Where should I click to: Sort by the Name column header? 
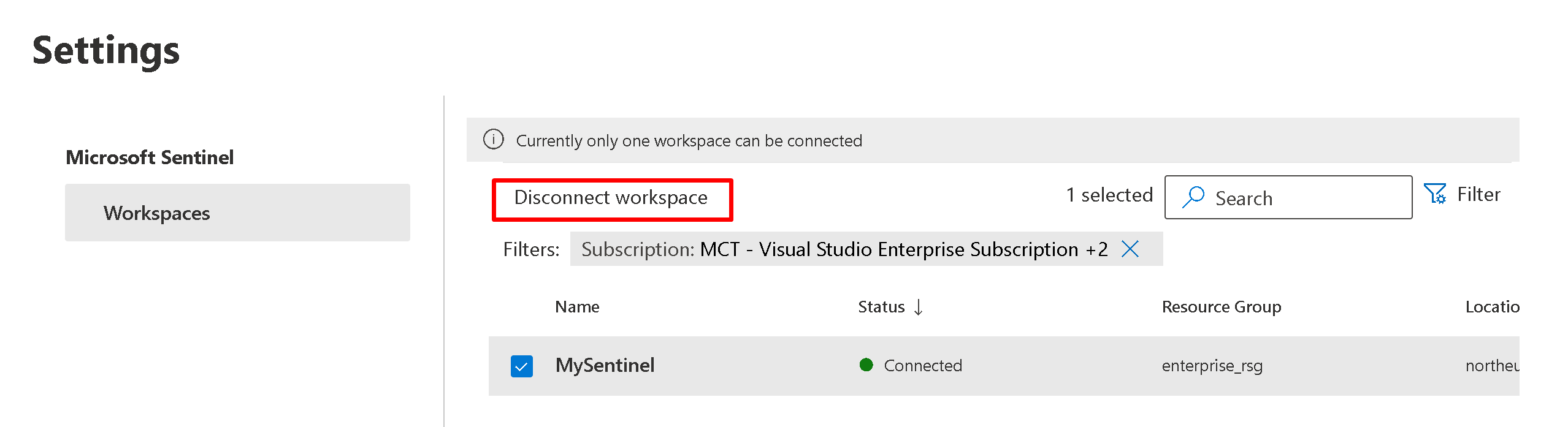(x=577, y=307)
